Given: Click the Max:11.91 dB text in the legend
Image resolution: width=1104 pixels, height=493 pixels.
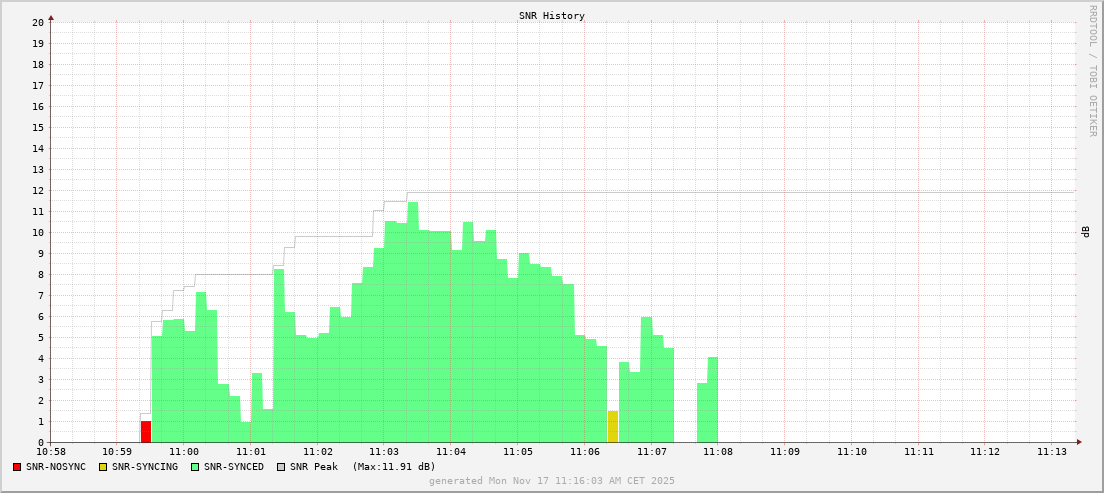Looking at the screenshot, I should pos(394,467).
